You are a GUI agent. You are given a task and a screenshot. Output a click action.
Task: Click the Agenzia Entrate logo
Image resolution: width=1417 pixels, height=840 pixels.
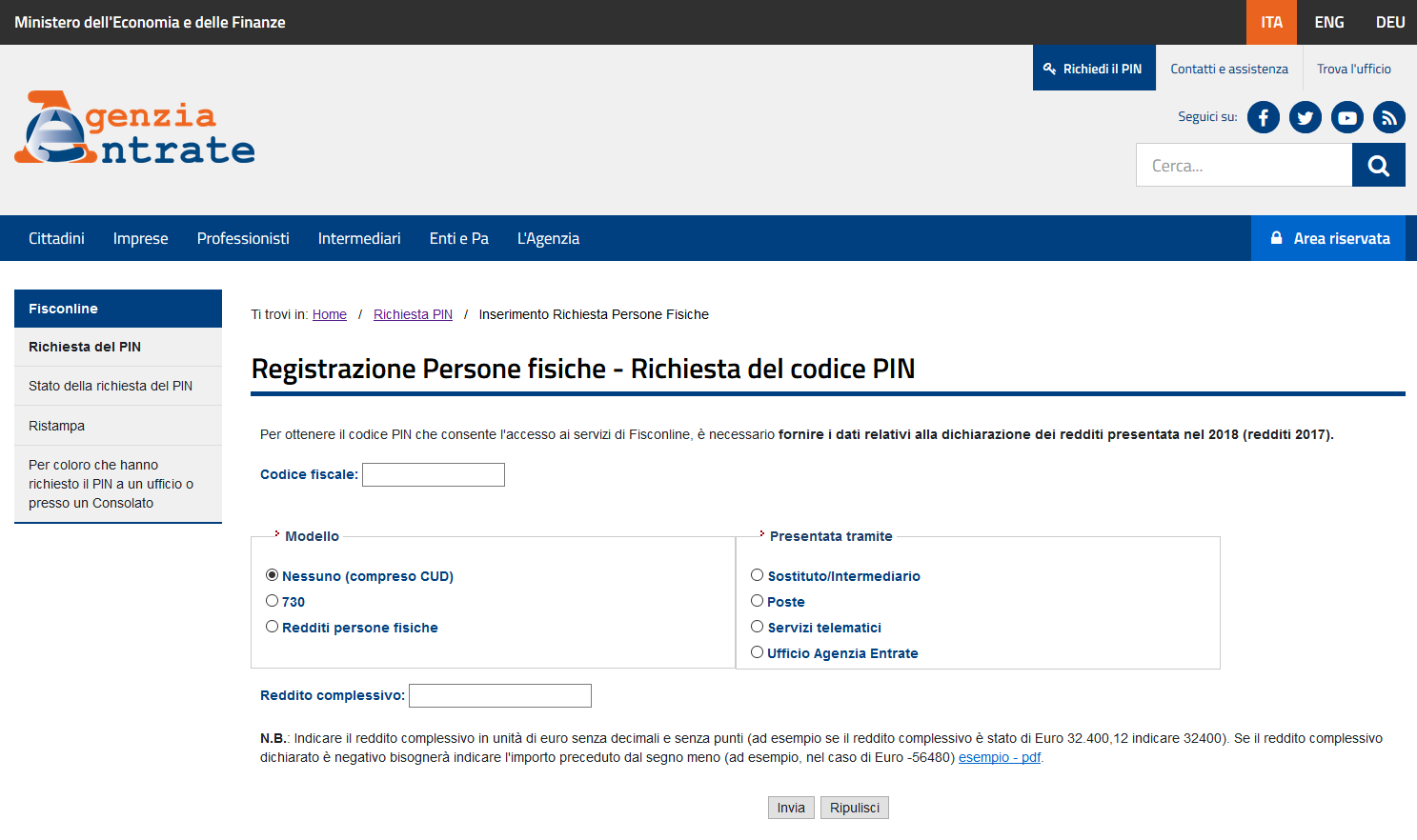point(134,129)
